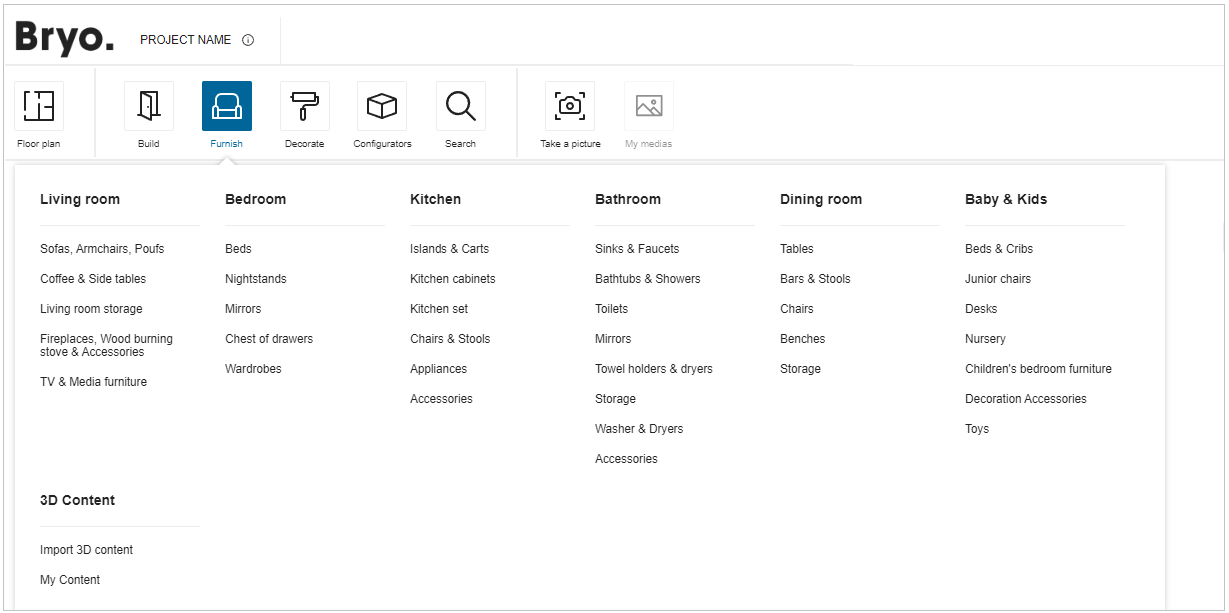Select Washer & Dryers in Bathroom
Viewport: 1229px width, 613px height.
click(x=639, y=429)
